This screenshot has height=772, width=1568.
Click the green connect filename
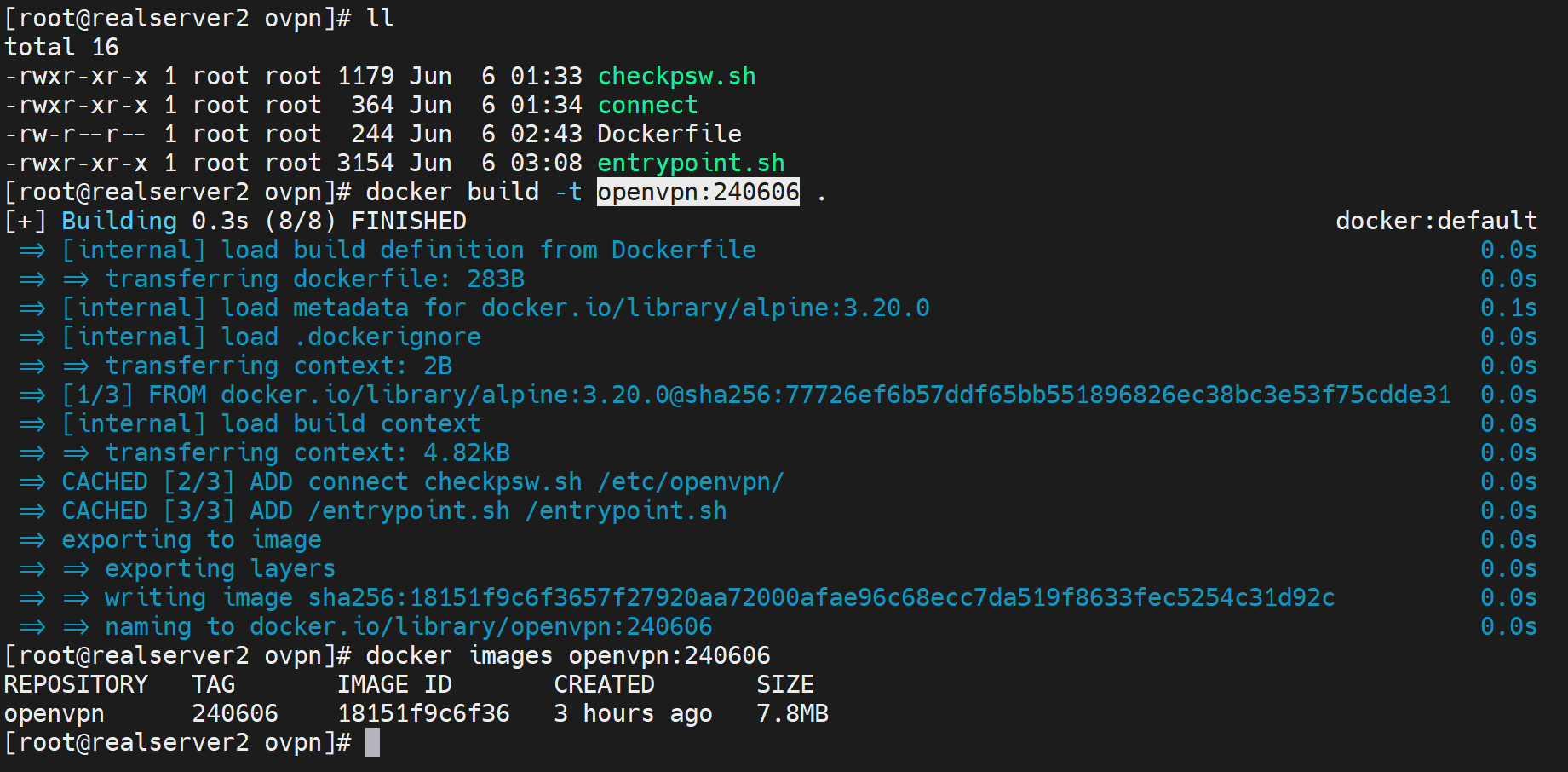[x=647, y=105]
